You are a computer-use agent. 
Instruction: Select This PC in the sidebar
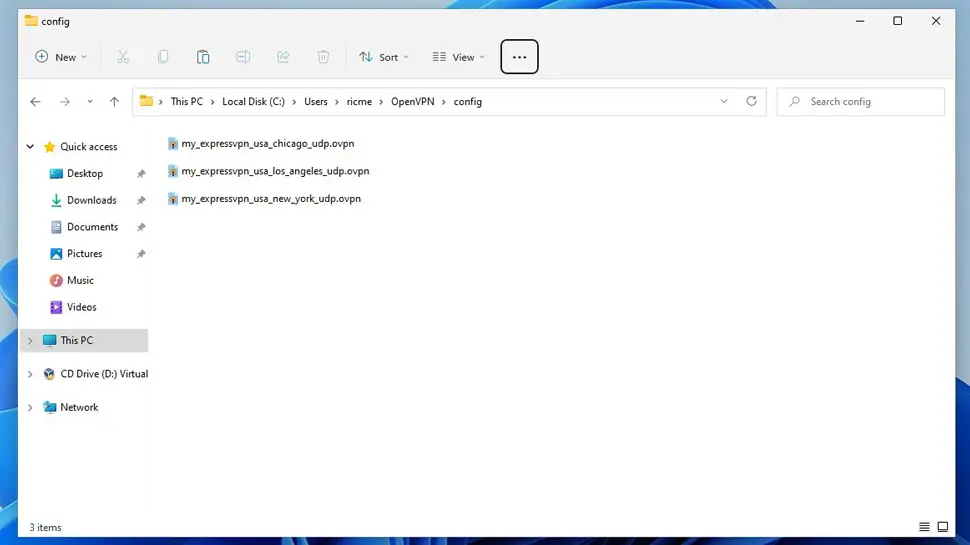pyautogui.click(x=84, y=340)
